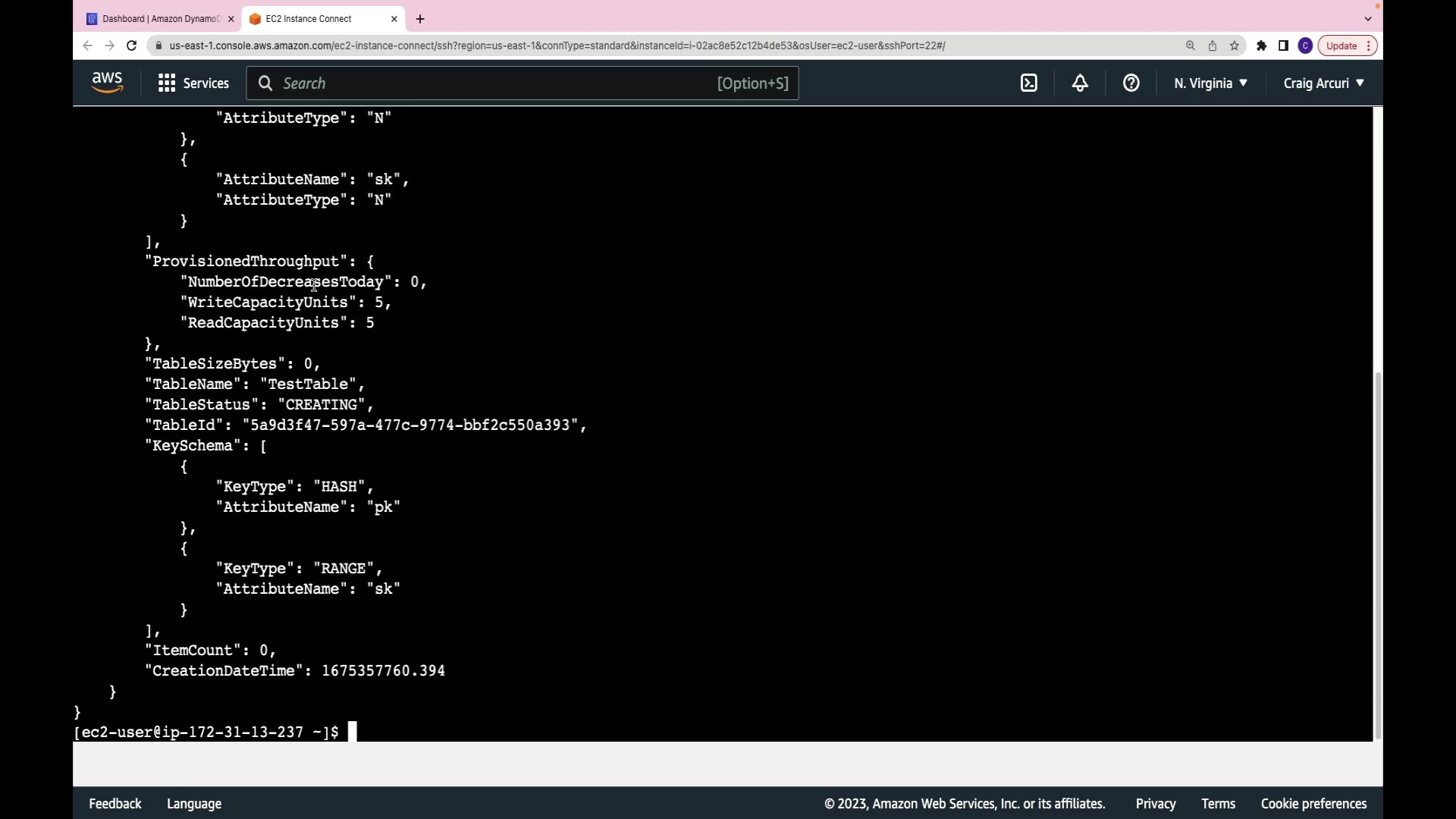1456x819 pixels.
Task: Open browser extensions puzzle icon
Action: (1261, 45)
